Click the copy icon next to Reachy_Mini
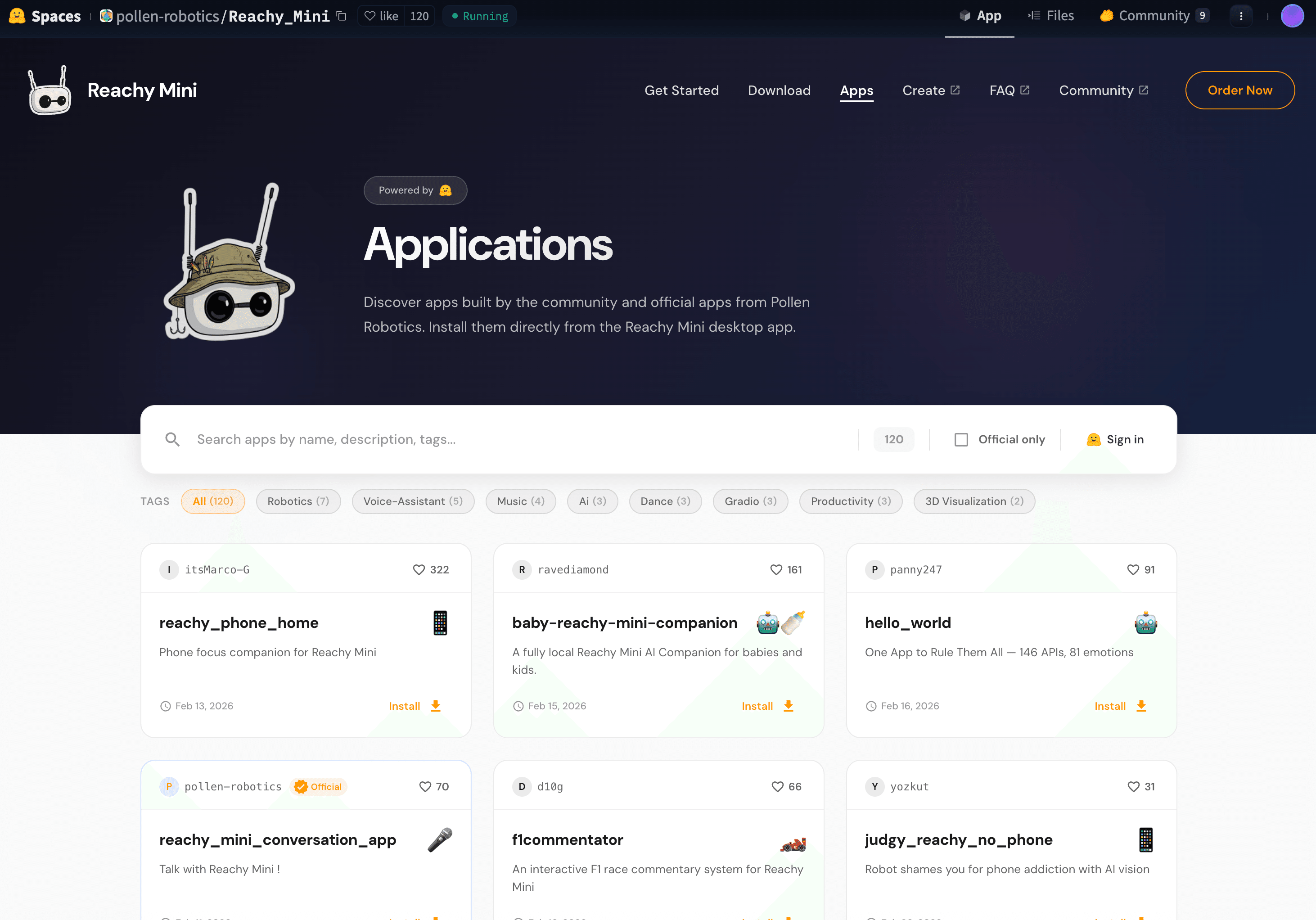The height and width of the screenshot is (920, 1316). (342, 16)
